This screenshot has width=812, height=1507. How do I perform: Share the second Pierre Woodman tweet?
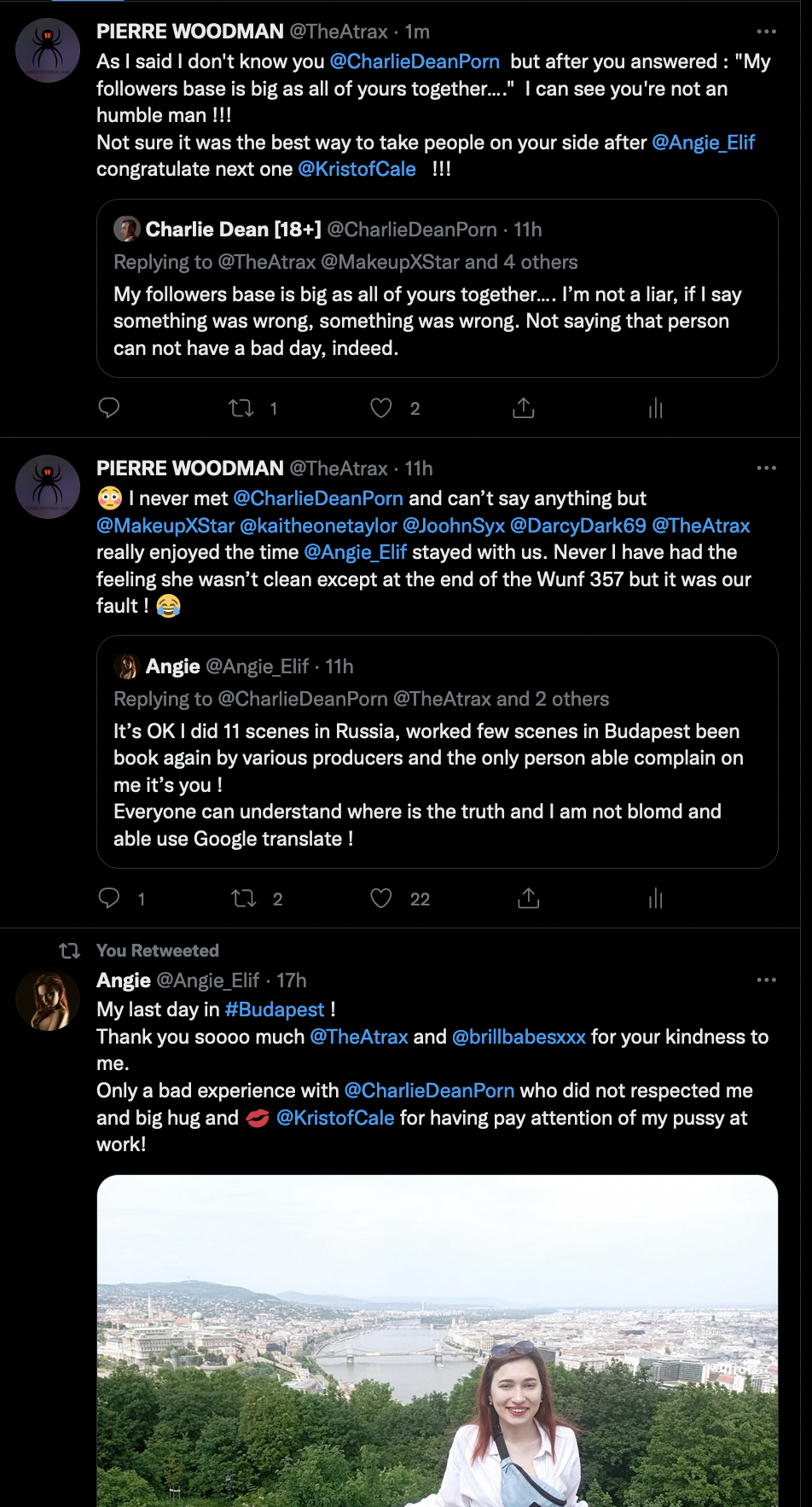point(529,898)
